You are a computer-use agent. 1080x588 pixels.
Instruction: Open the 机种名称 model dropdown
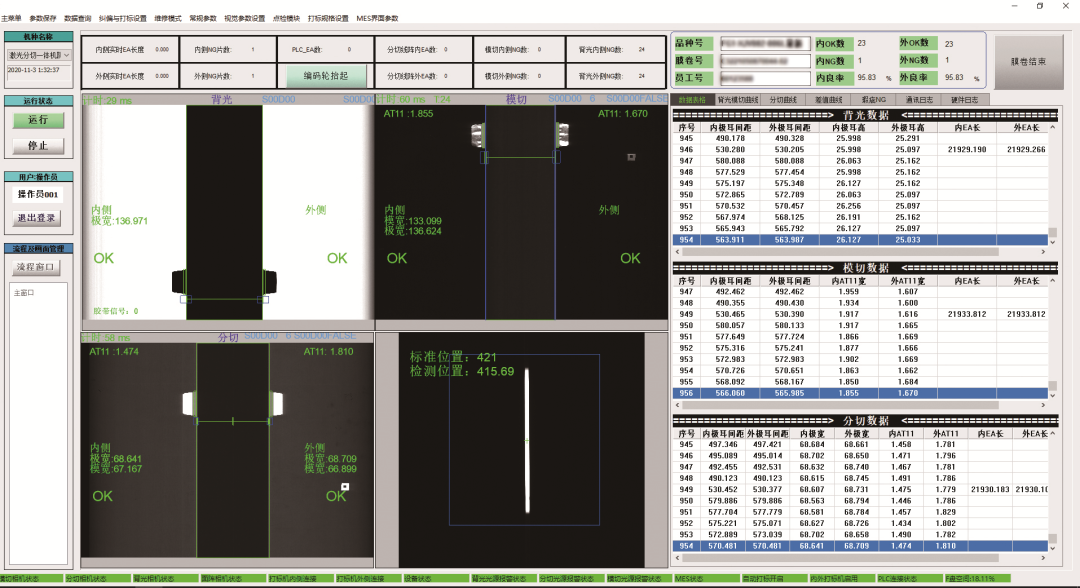[x=66, y=55]
